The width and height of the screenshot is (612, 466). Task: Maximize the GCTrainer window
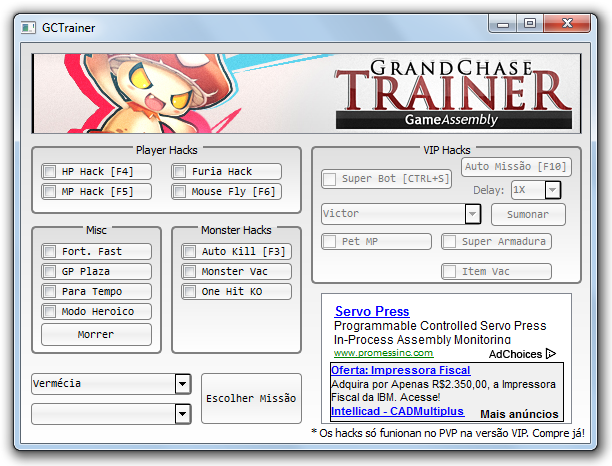[x=530, y=24]
